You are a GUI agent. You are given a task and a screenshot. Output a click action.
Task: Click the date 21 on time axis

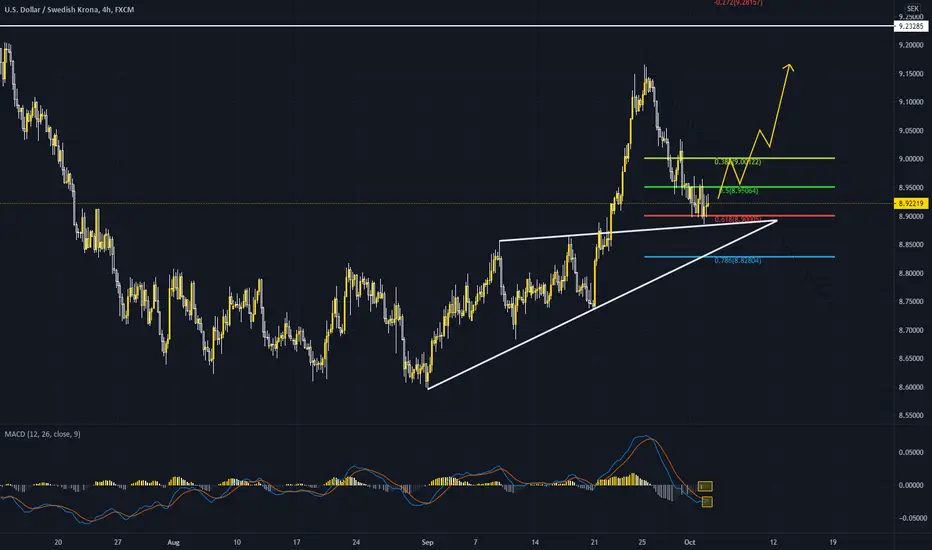tap(594, 542)
